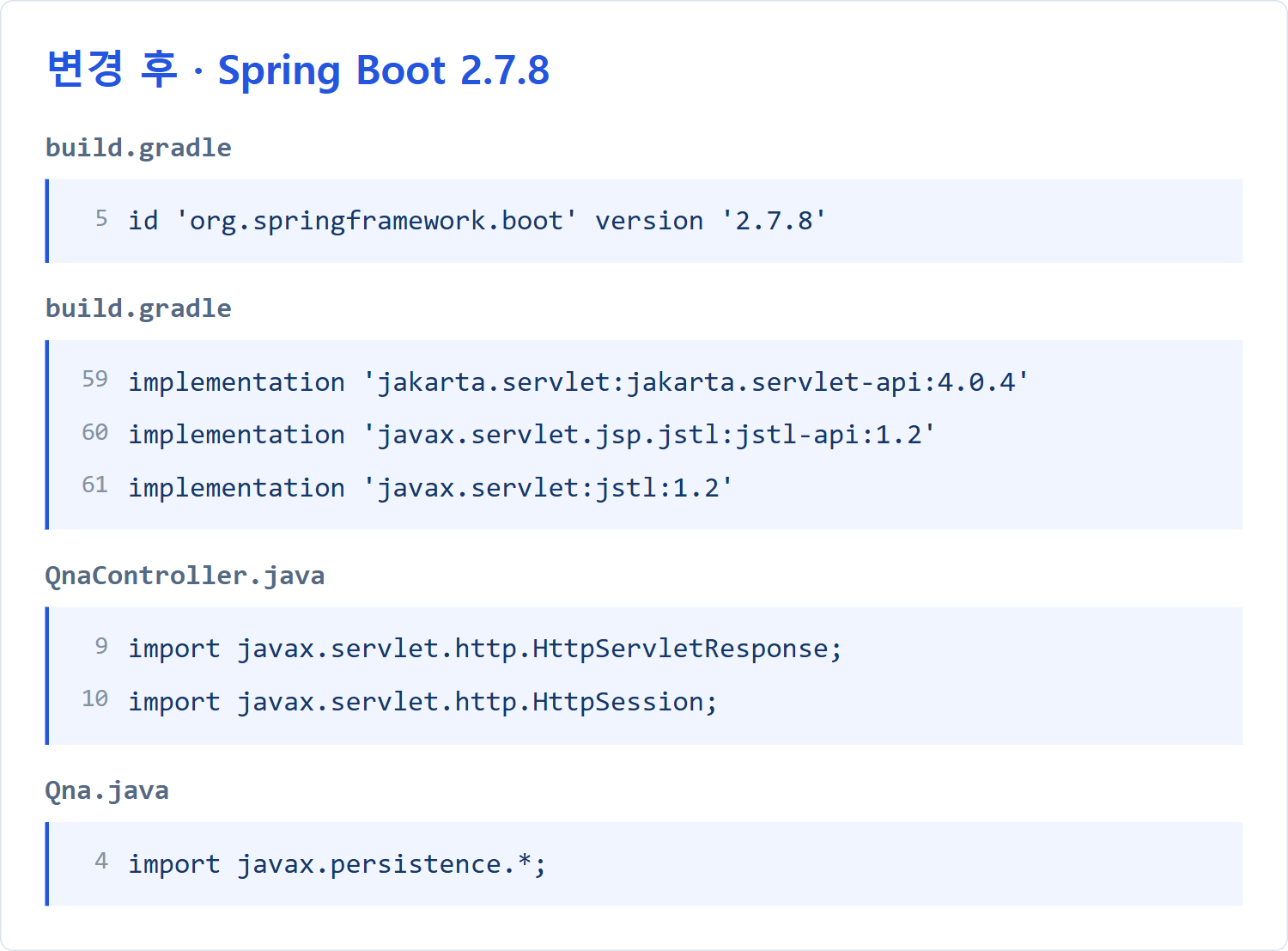1288x951 pixels.
Task: Click line number 5 in the first code block
Action: (x=101, y=219)
